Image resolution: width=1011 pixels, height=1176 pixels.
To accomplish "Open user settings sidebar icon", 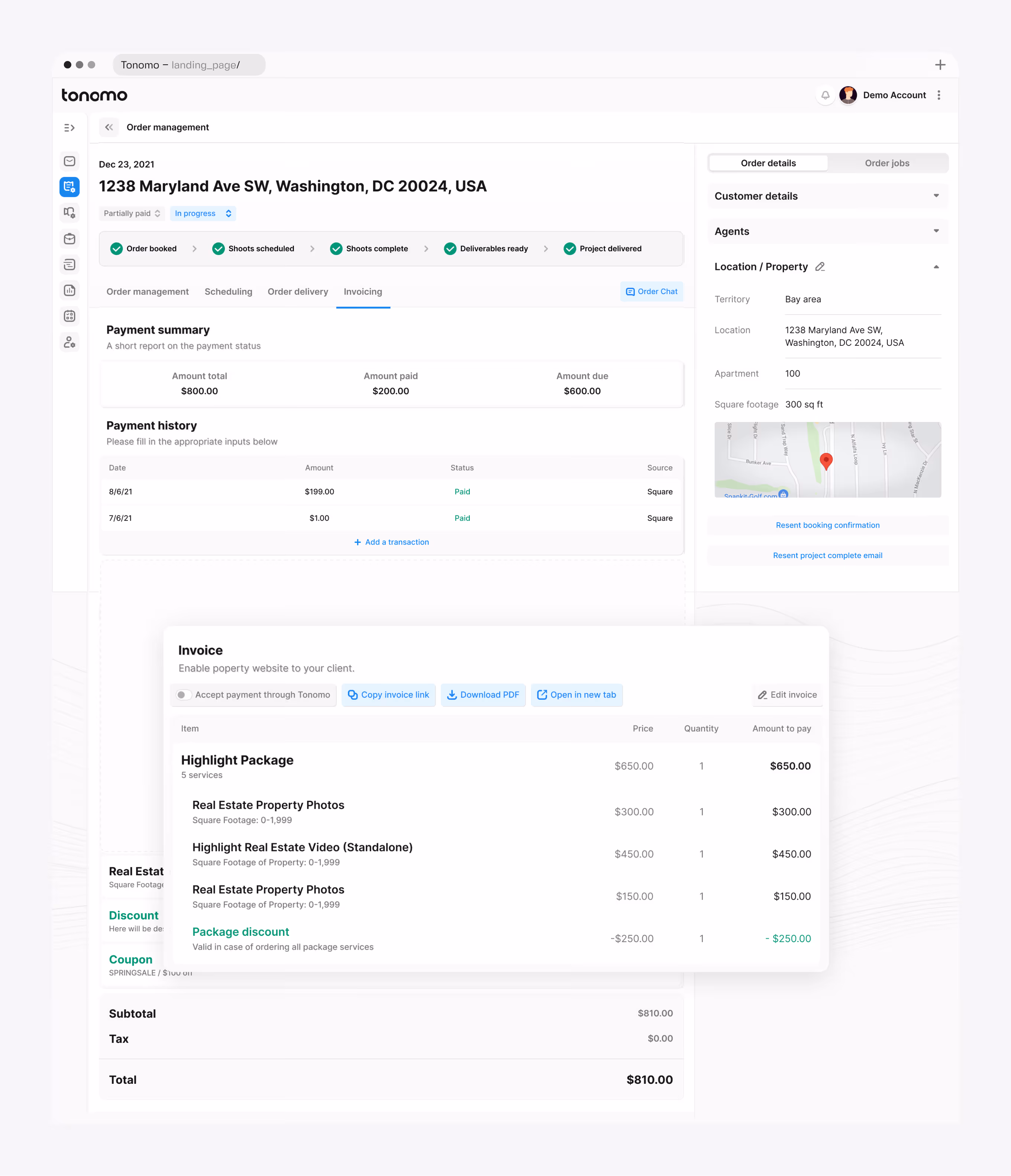I will pos(69,342).
